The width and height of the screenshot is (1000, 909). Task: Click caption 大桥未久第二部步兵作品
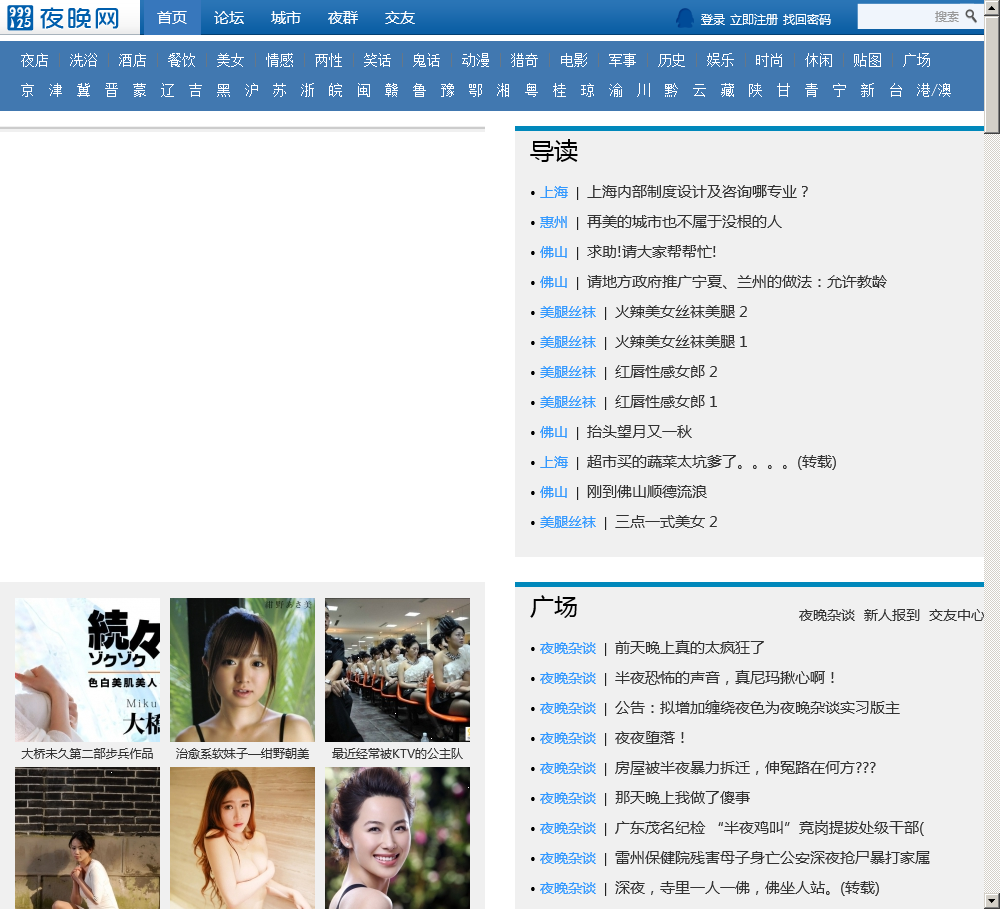(x=87, y=754)
